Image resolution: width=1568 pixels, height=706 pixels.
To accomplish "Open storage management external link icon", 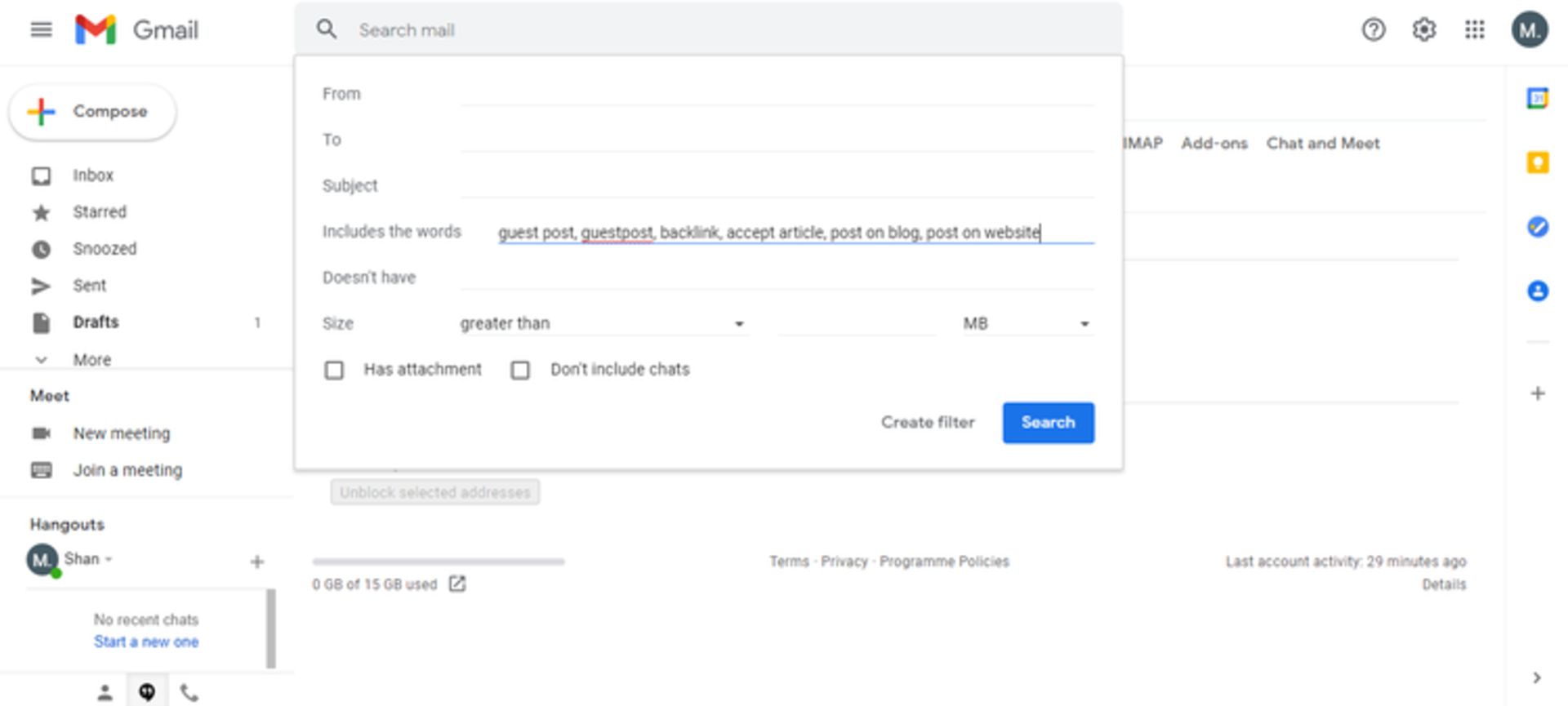I will point(457,584).
